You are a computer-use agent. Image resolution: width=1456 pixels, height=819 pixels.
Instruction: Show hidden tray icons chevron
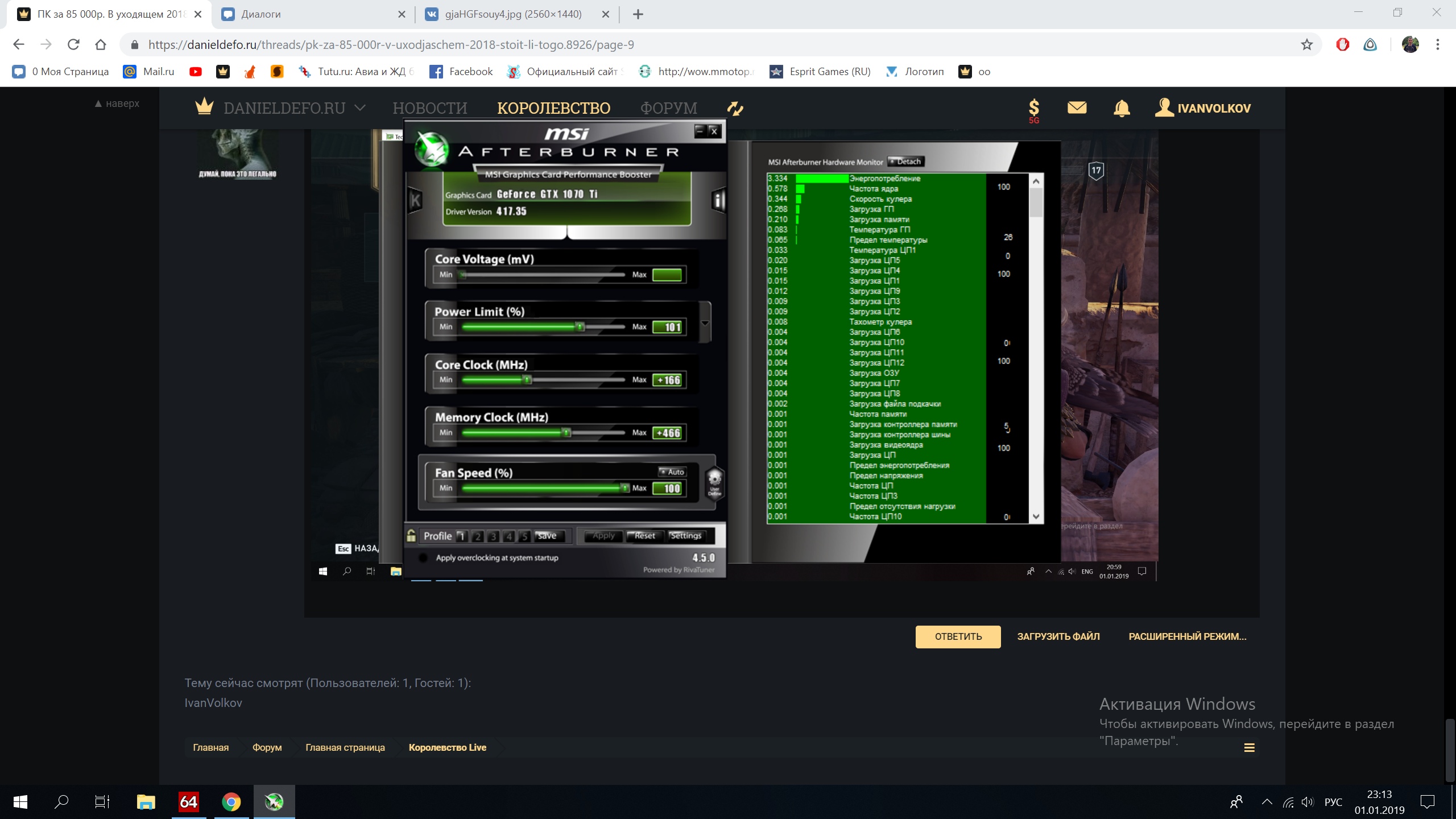point(1267,802)
